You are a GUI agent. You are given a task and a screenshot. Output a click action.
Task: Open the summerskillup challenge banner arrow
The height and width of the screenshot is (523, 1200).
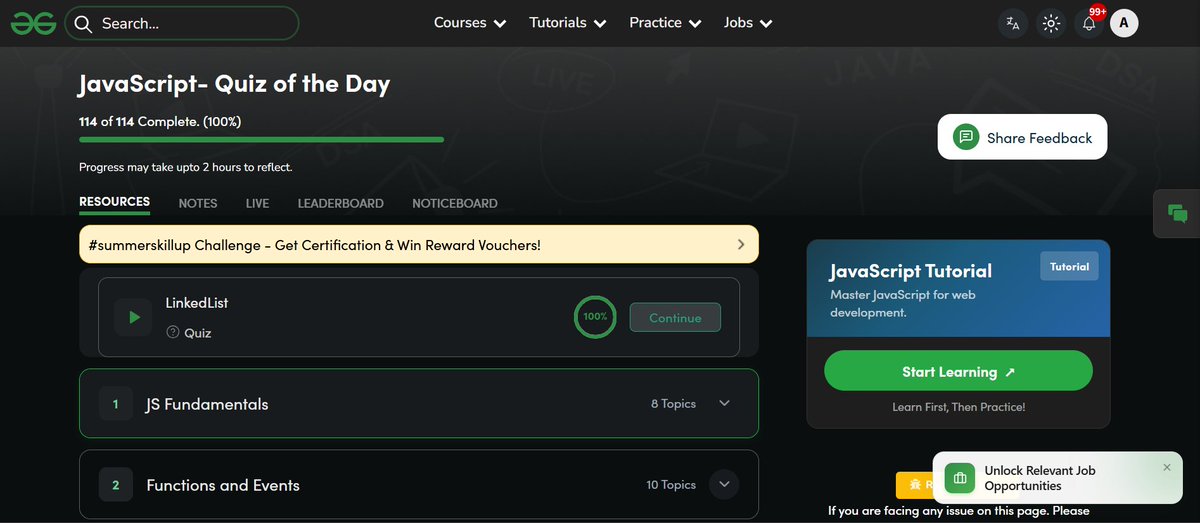(741, 244)
